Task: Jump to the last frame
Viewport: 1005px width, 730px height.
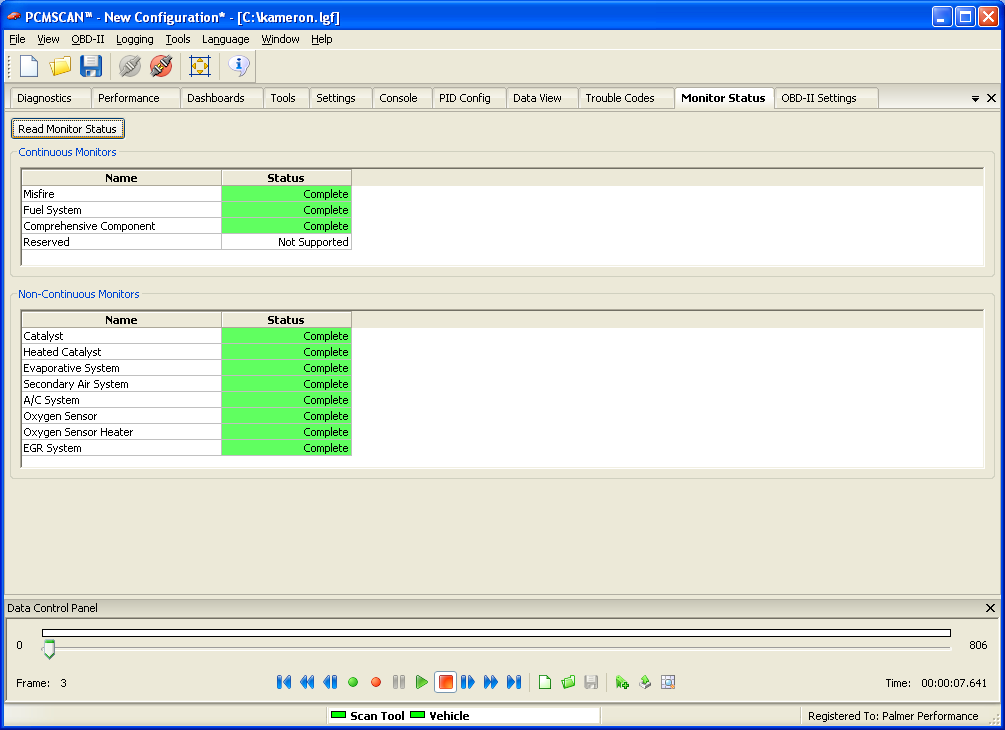Action: [514, 682]
